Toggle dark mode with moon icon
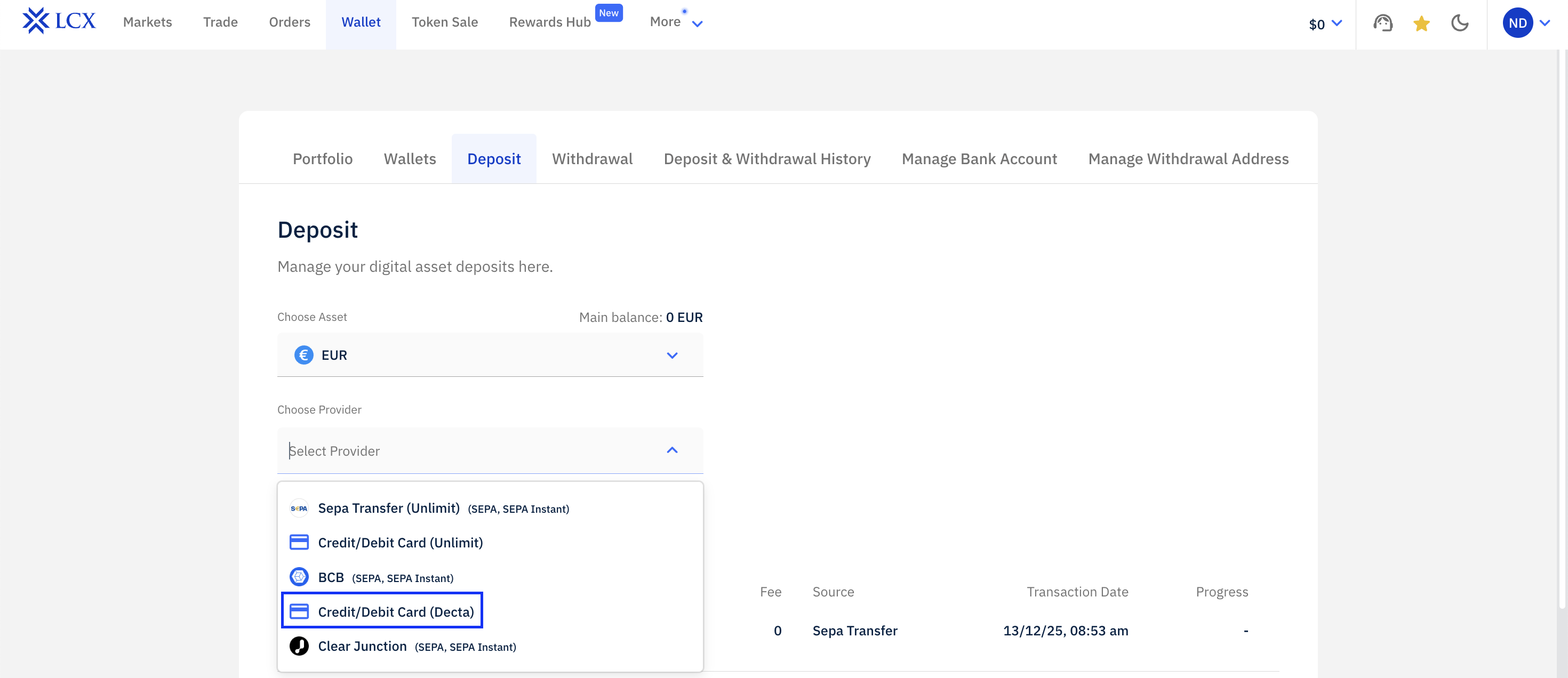1568x678 pixels. click(x=1459, y=23)
